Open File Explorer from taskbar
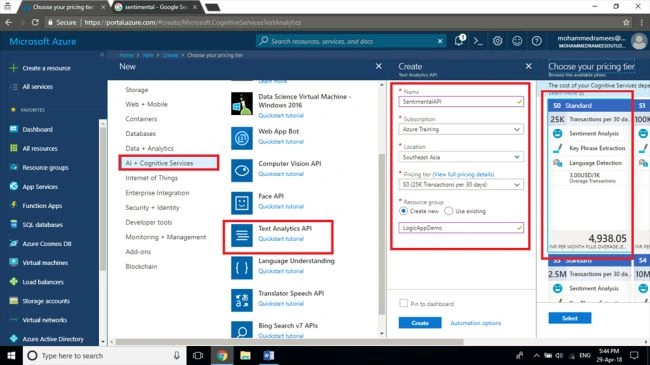This screenshot has height=365, width=650. click(x=245, y=355)
